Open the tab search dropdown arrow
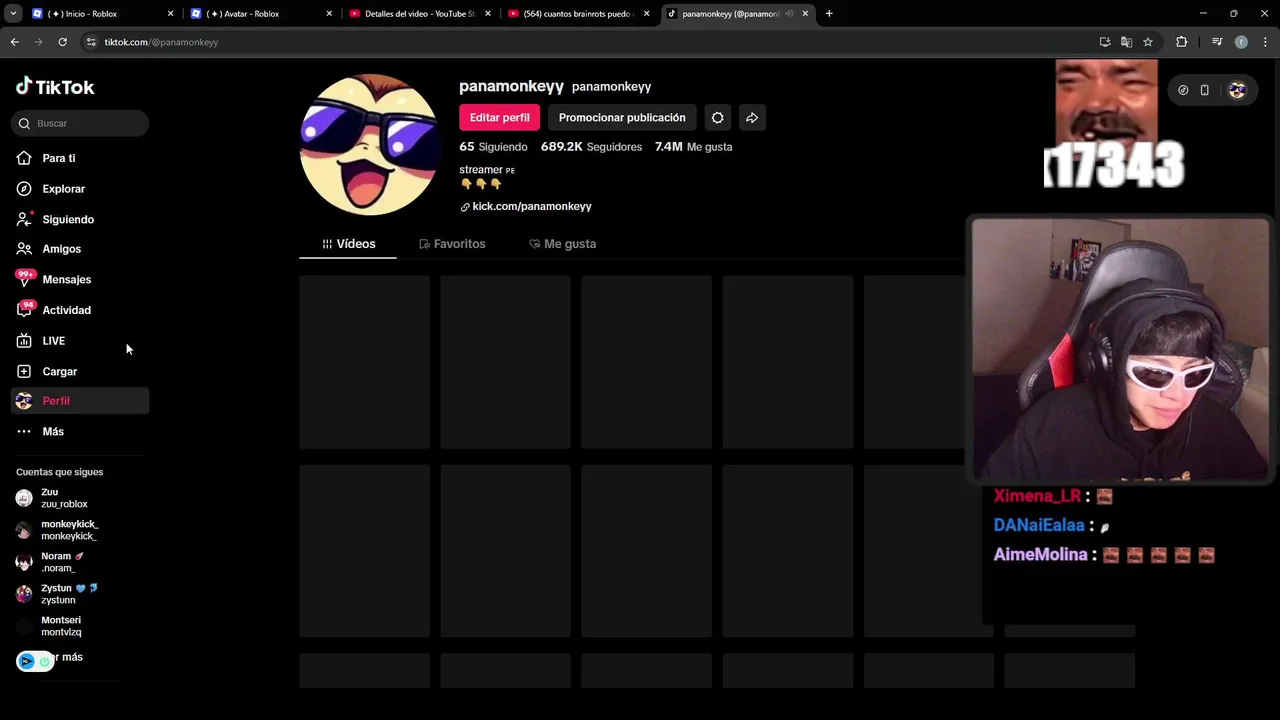The height and width of the screenshot is (720, 1280). tap(13, 14)
